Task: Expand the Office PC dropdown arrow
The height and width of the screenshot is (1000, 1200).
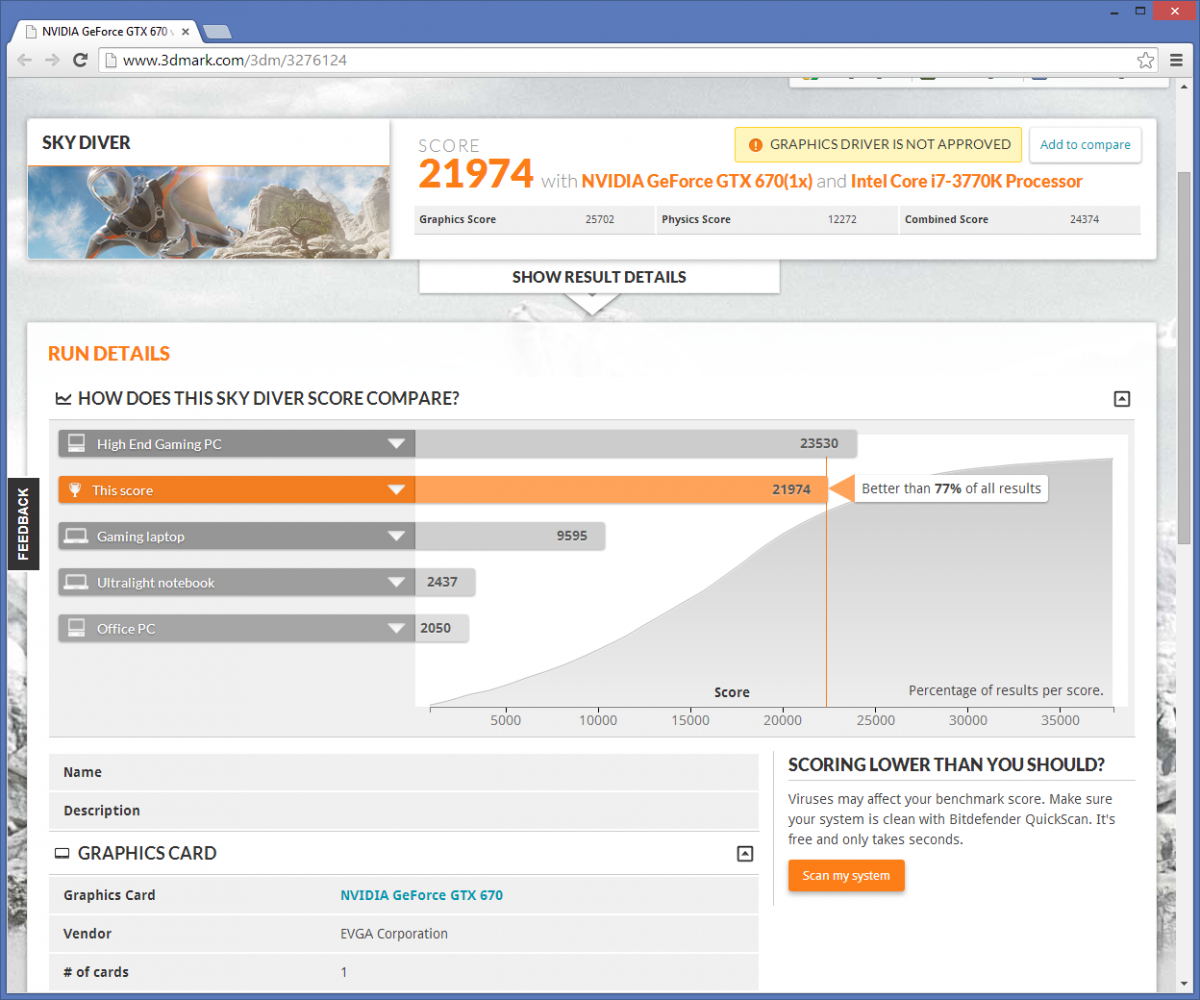Action: pyautogui.click(x=397, y=628)
